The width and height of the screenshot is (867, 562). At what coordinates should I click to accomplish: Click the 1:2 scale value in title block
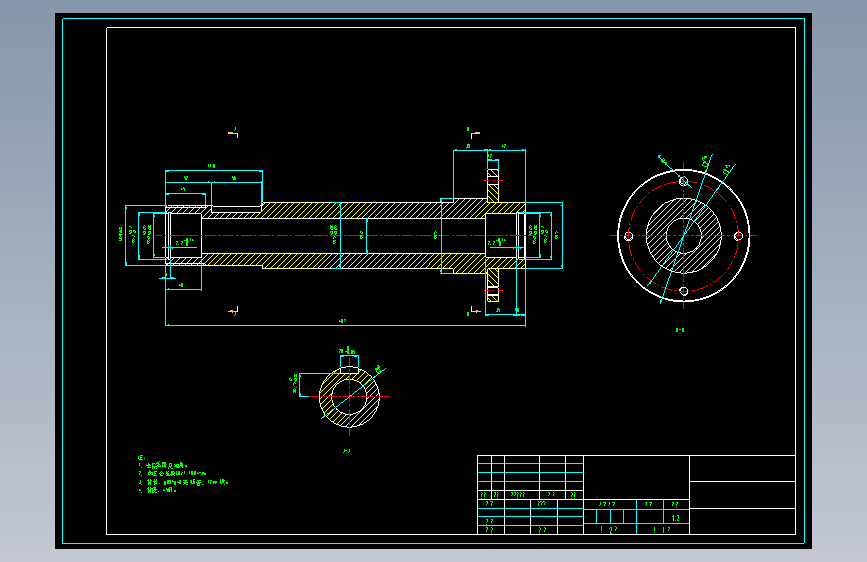pyautogui.click(x=675, y=518)
